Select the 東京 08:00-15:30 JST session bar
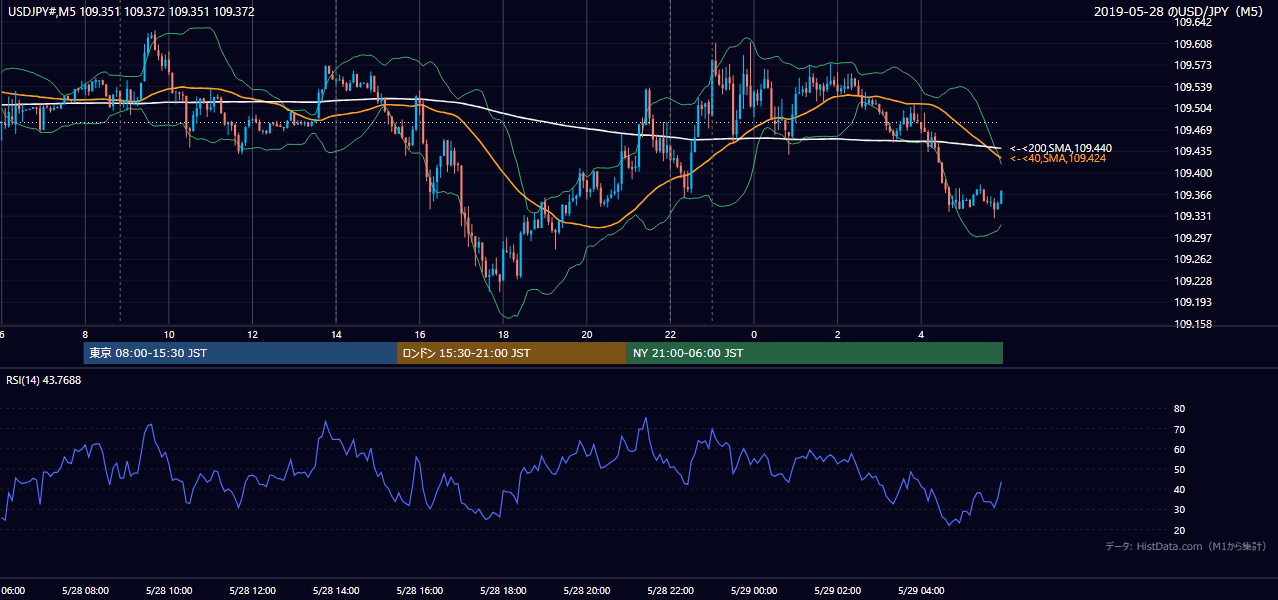 pos(240,353)
